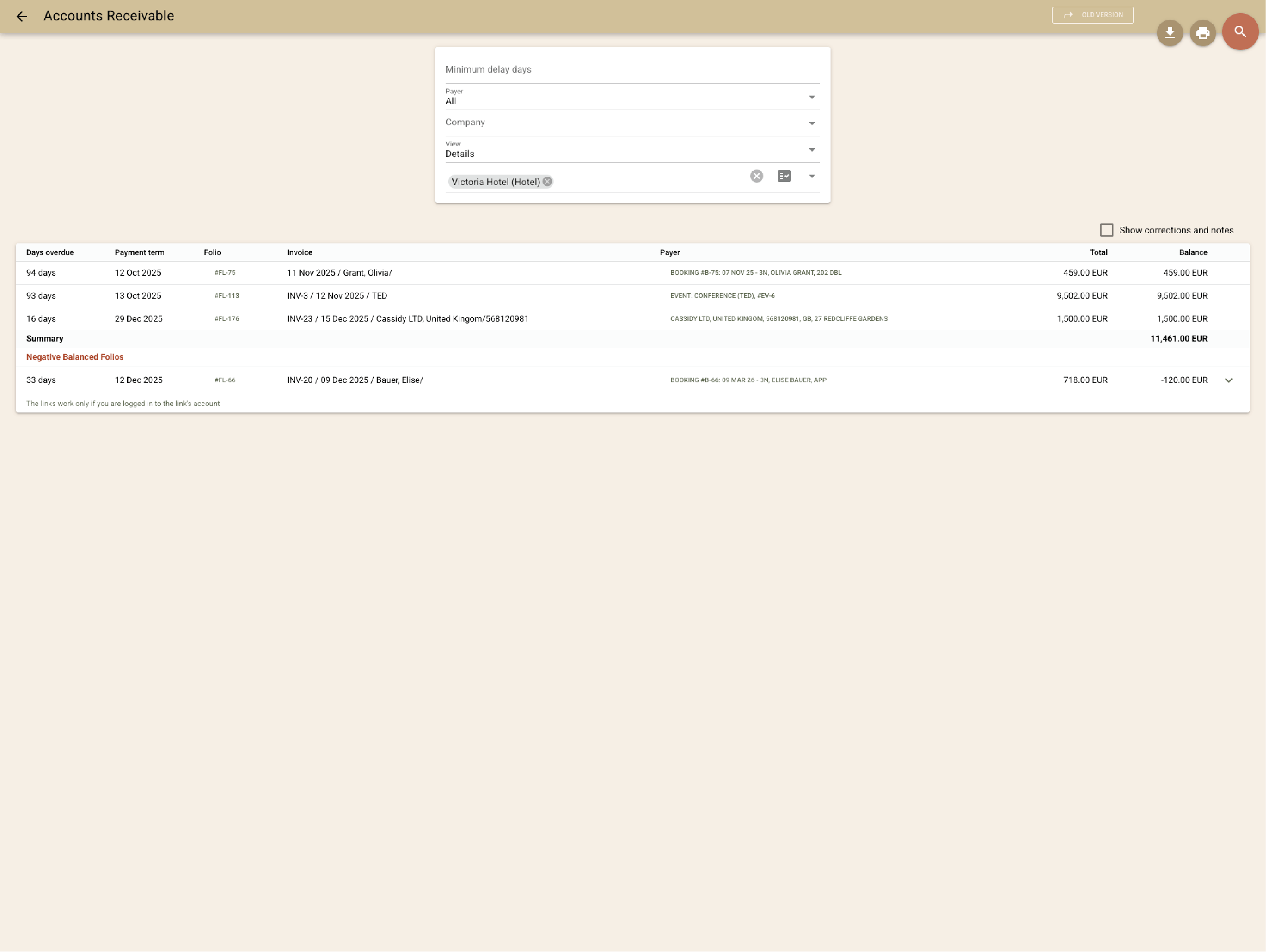Expand details for the INV-20 Bauer row
1266x952 pixels.
coord(1229,379)
